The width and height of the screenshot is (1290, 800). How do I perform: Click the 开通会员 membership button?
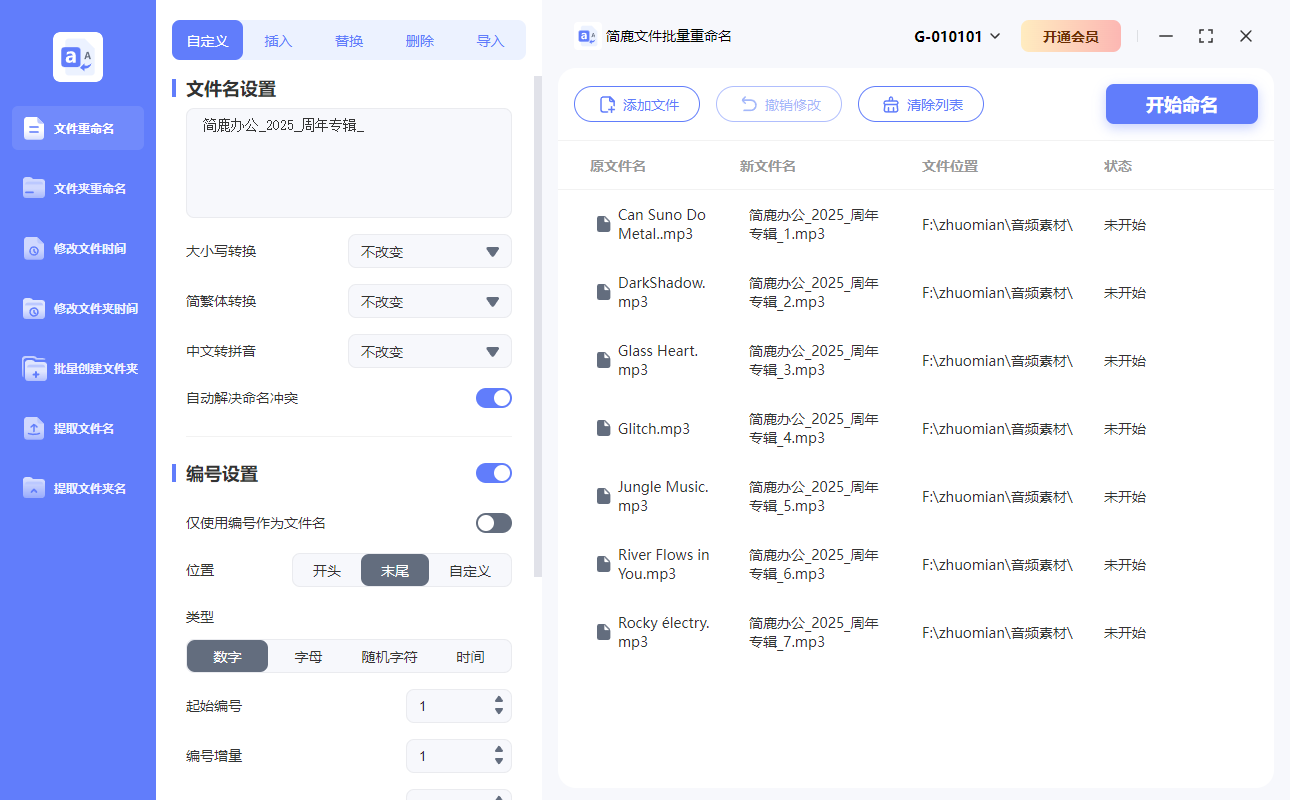coord(1071,35)
